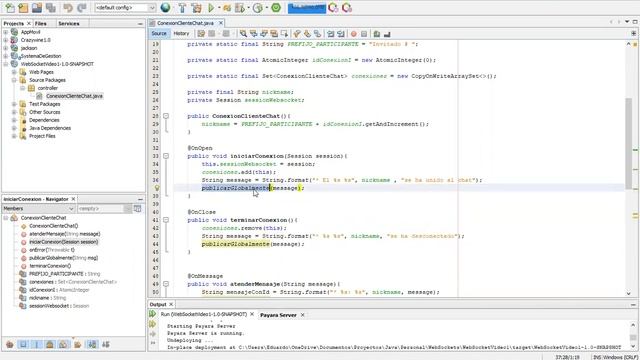The height and width of the screenshot is (360, 640).
Task: Click the Find Previous Occurrence icon
Action: pos(253,34)
